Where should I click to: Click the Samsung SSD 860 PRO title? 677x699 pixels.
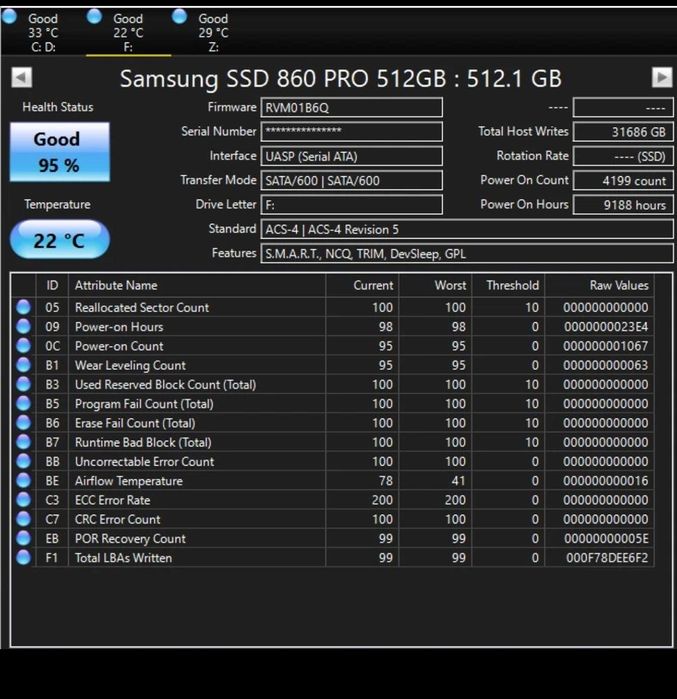341,78
